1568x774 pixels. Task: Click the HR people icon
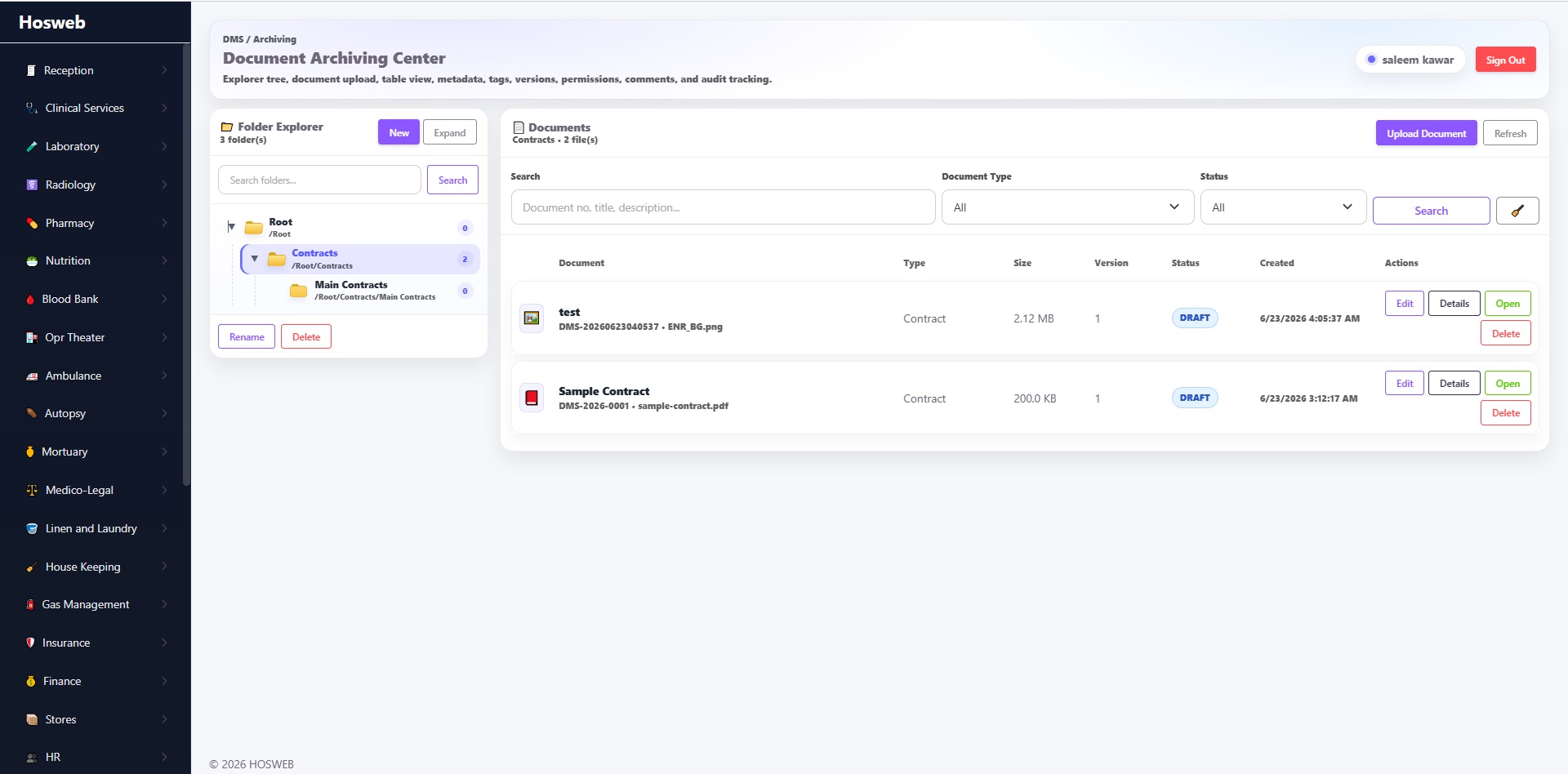pos(32,757)
